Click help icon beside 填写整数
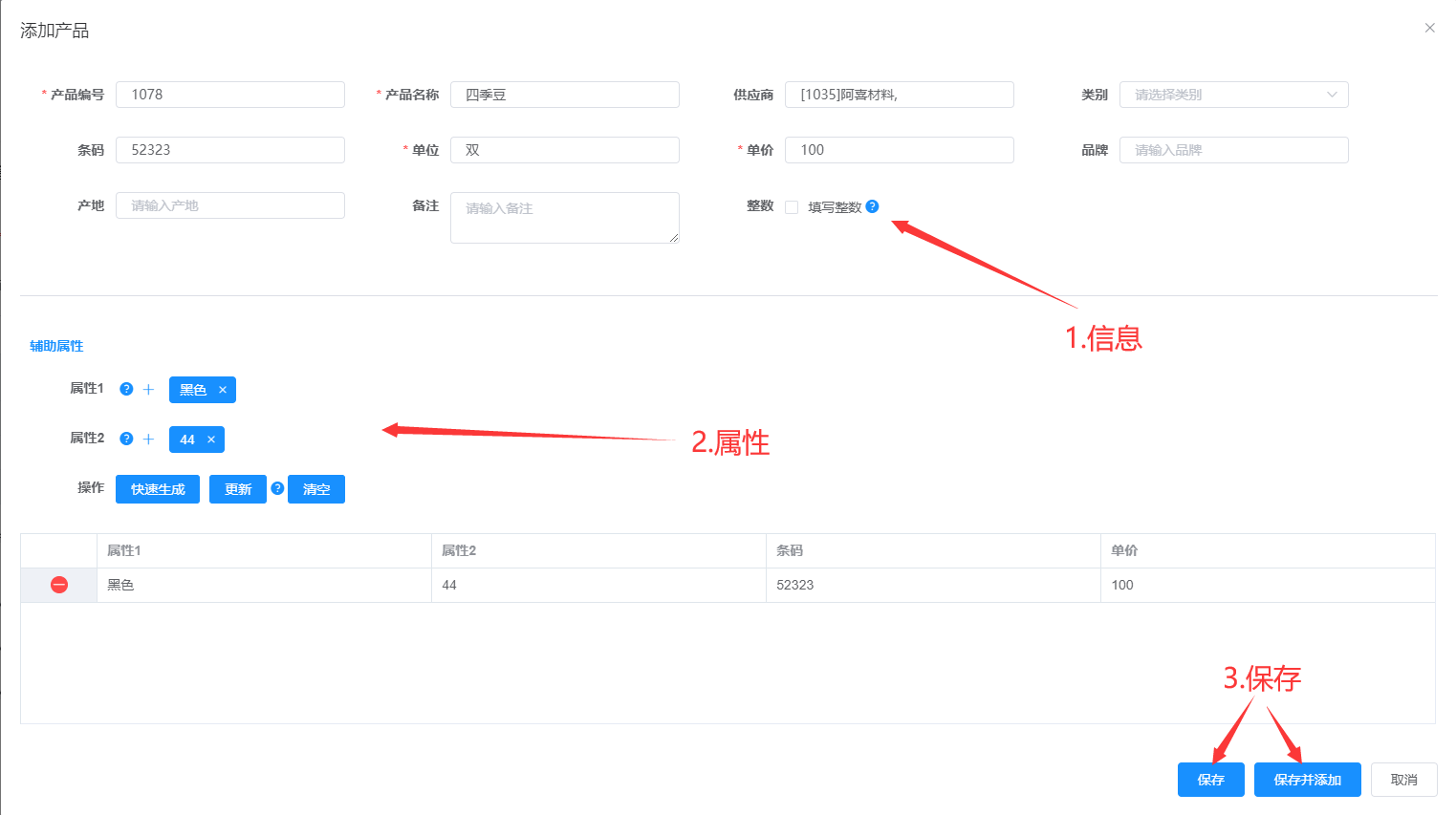The height and width of the screenshot is (815, 1456). pos(872,206)
